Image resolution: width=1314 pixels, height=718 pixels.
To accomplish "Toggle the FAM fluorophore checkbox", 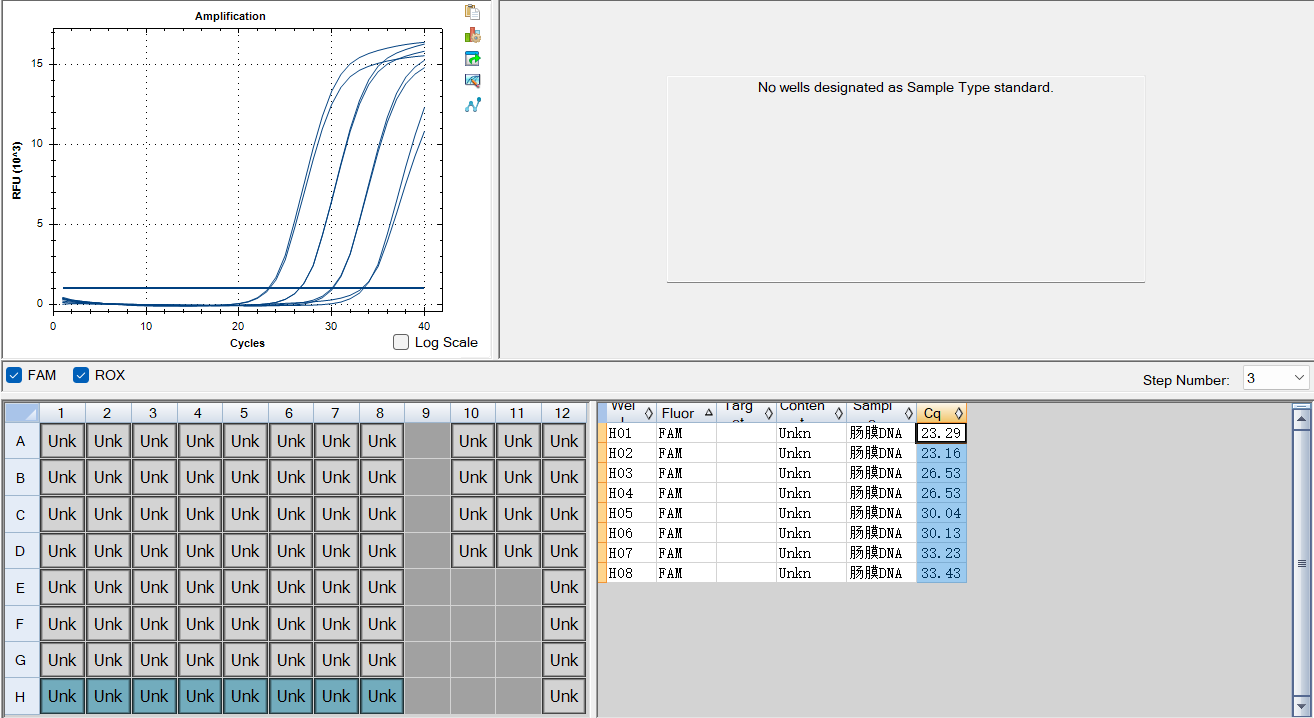I will tap(14, 375).
